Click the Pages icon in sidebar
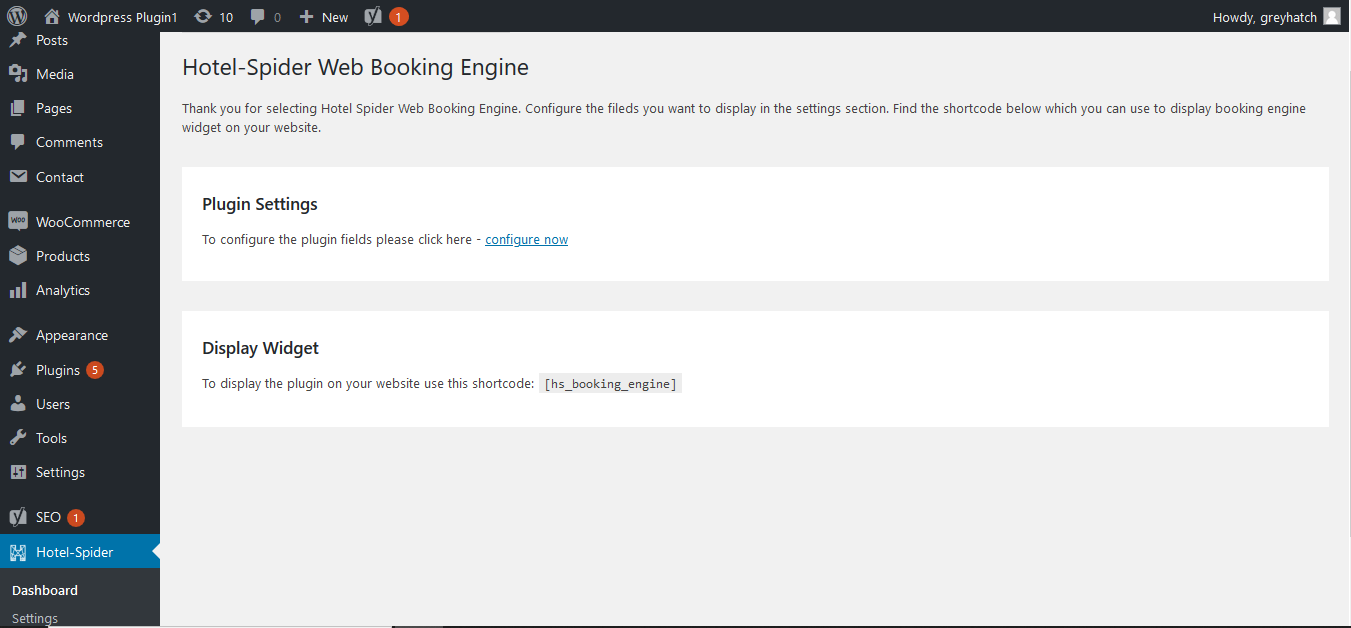Image resolution: width=1351 pixels, height=628 pixels. (x=17, y=108)
